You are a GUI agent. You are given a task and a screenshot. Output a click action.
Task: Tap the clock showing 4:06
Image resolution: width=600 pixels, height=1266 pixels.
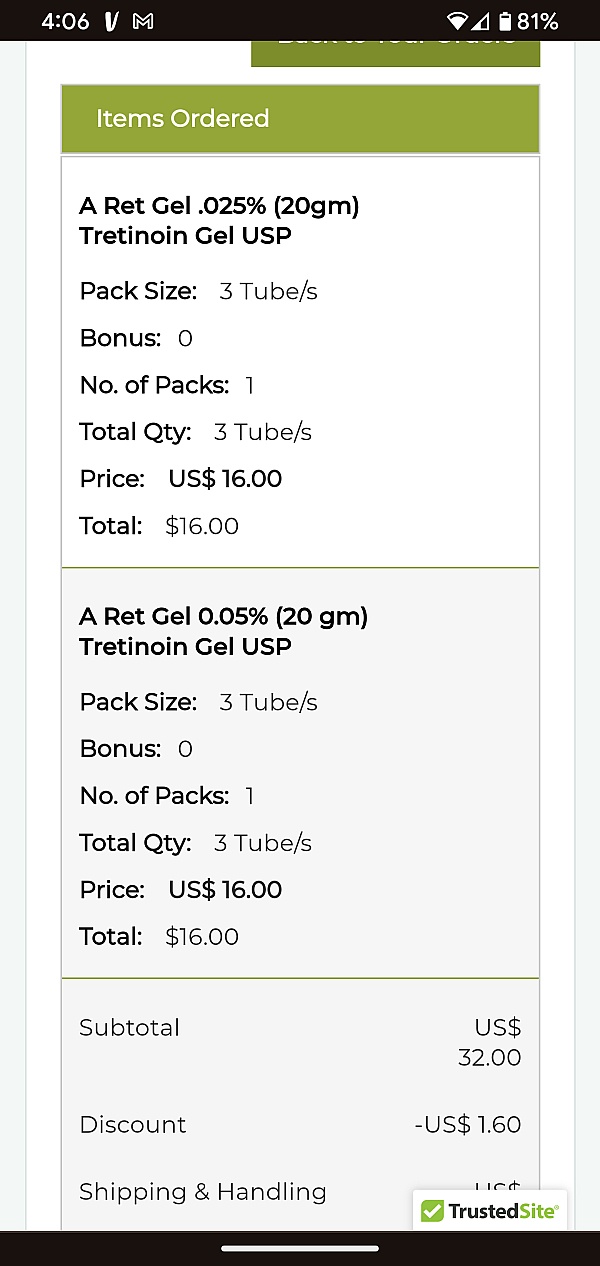point(66,21)
